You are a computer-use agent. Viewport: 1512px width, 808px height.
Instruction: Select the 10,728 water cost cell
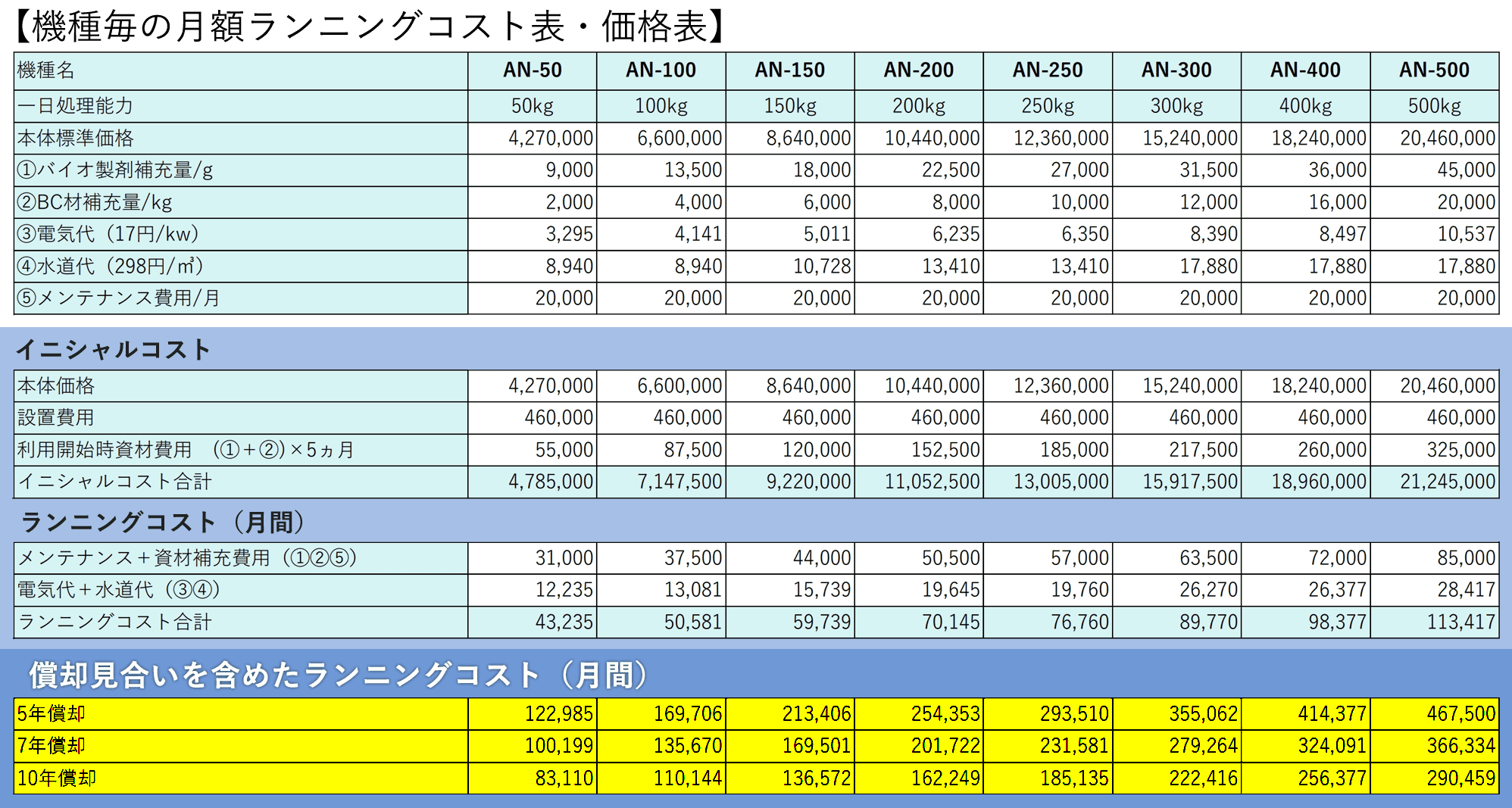pyautogui.click(x=790, y=267)
